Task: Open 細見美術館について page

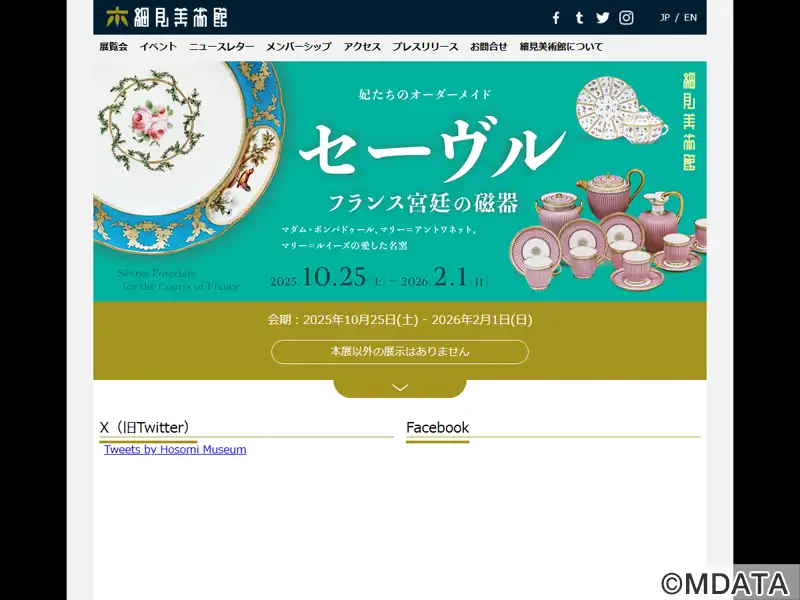Action: (x=561, y=46)
